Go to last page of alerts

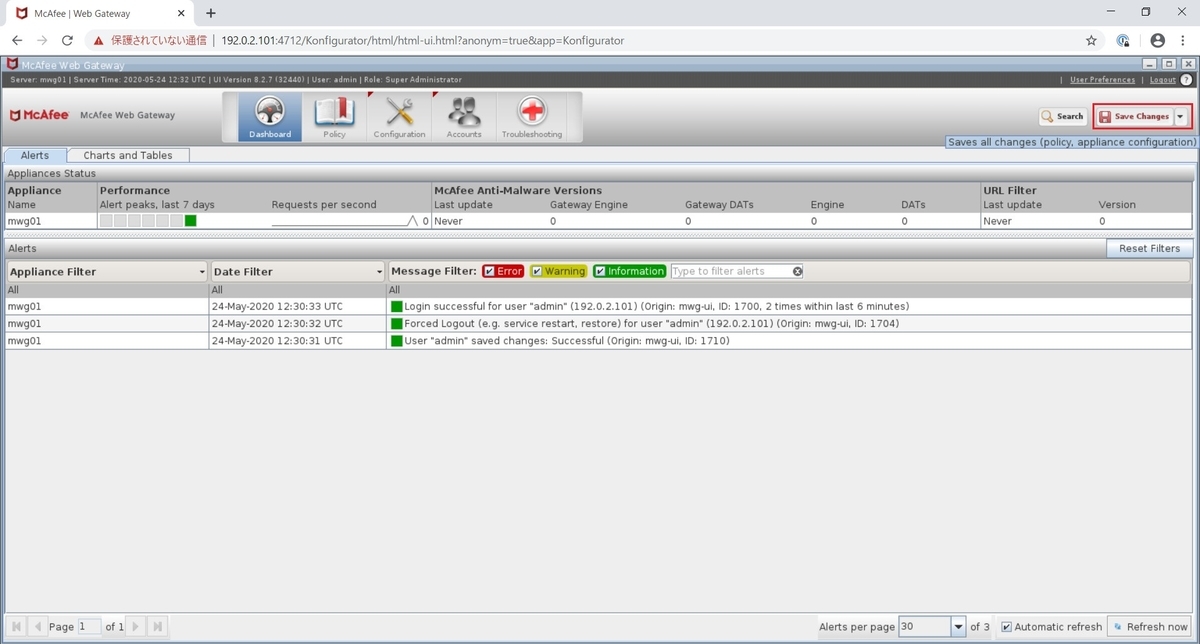coord(157,626)
